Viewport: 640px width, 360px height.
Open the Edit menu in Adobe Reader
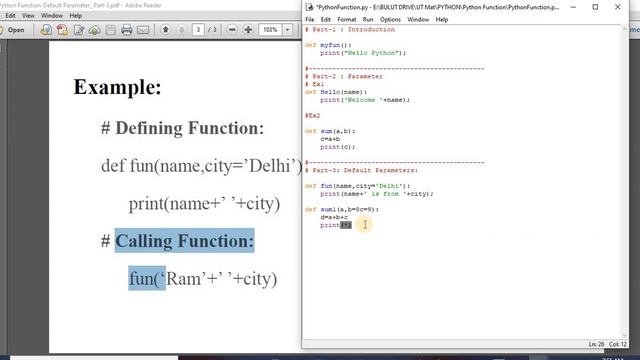pyautogui.click(x=10, y=16)
